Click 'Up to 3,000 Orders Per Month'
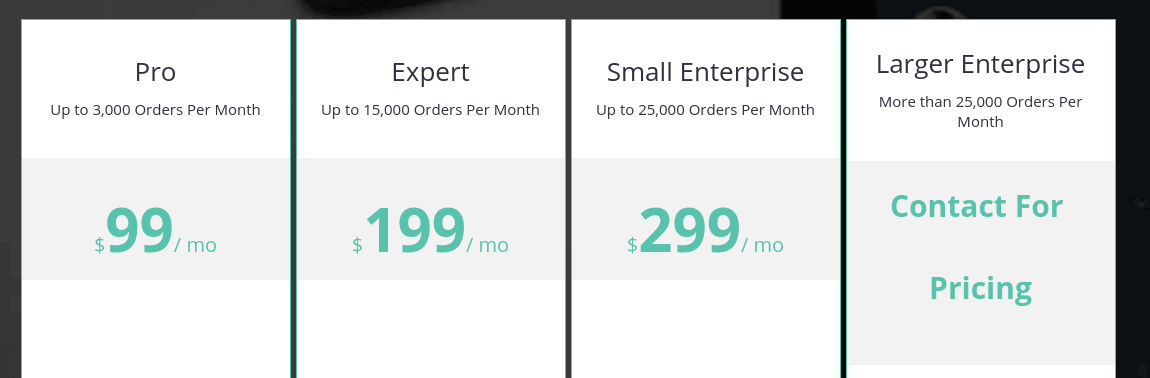 click(155, 110)
